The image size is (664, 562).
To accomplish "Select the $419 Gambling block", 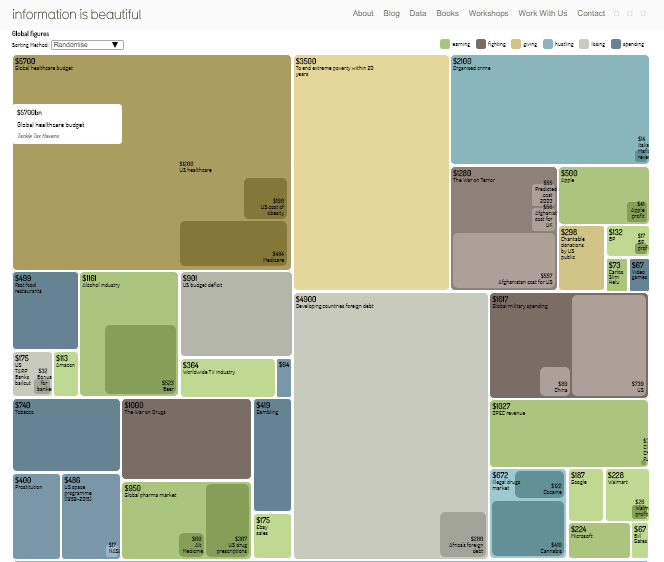I will point(272,455).
